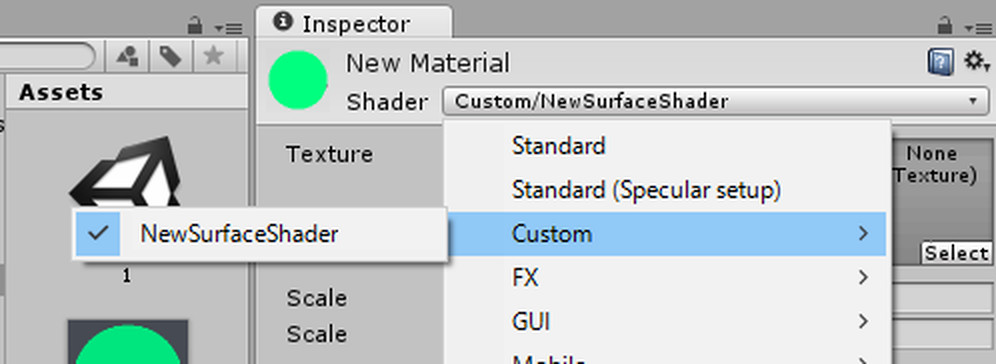This screenshot has height=364, width=996.
Task: Select the Unity scene asset thumbnail
Action: coord(127,173)
